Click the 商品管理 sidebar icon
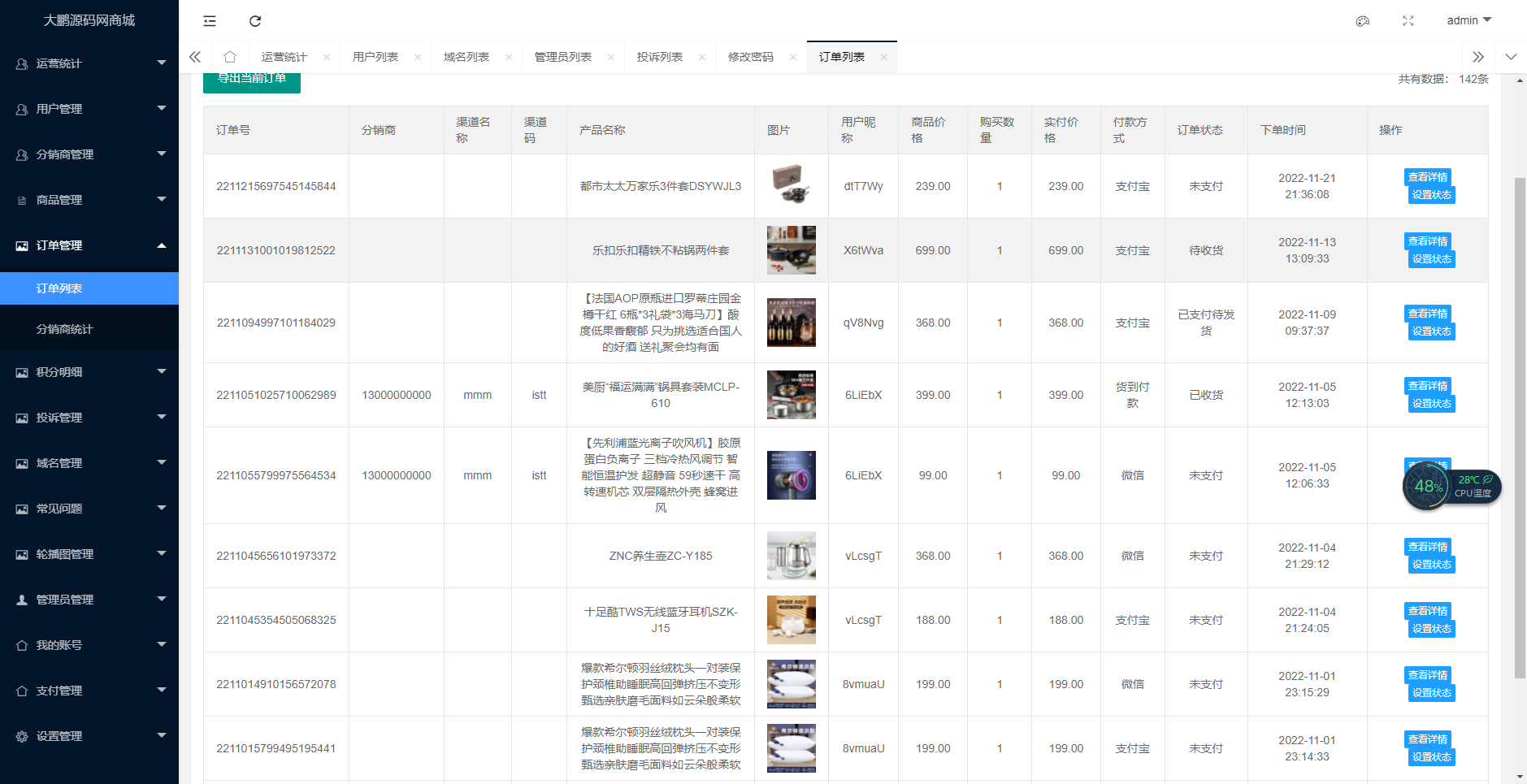Viewport: 1527px width, 784px height. tap(20, 199)
